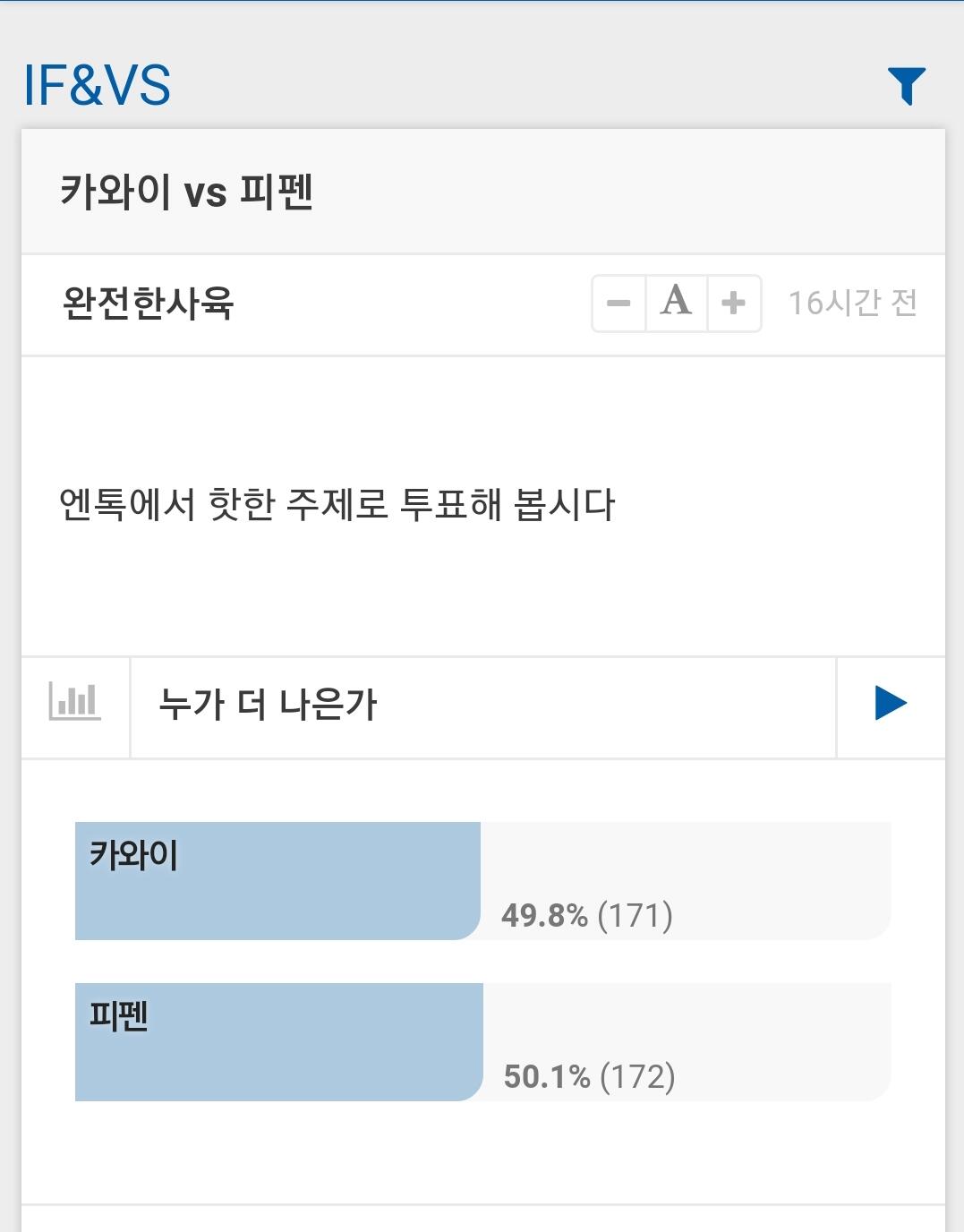Click the 49.8% result percentage
Viewport: 964px width, 1232px height.
click(x=544, y=915)
